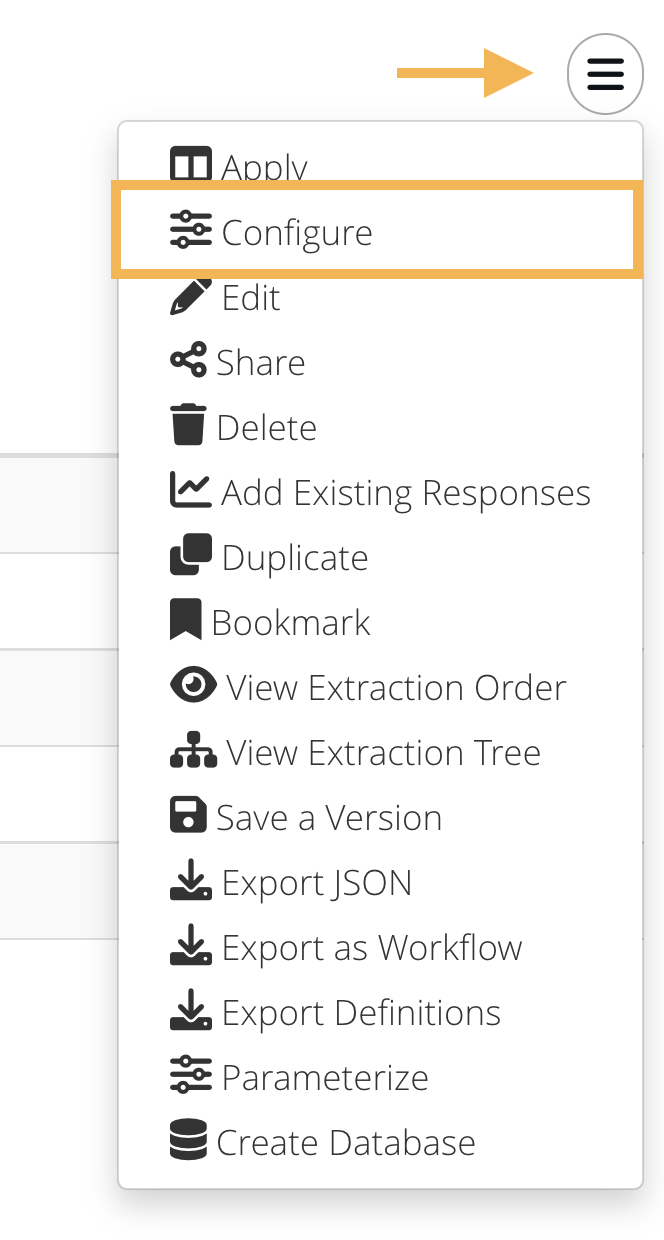
Task: Click the Apply columns icon
Action: click(x=191, y=166)
